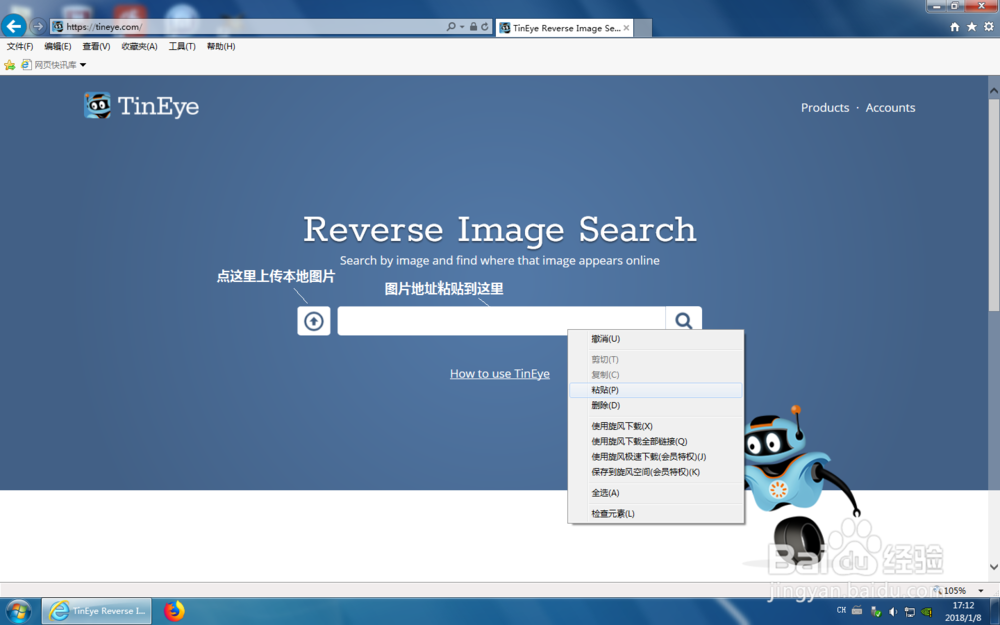Click the TinEye panda logo
This screenshot has height=625, width=1000.
pyautogui.click(x=98, y=106)
